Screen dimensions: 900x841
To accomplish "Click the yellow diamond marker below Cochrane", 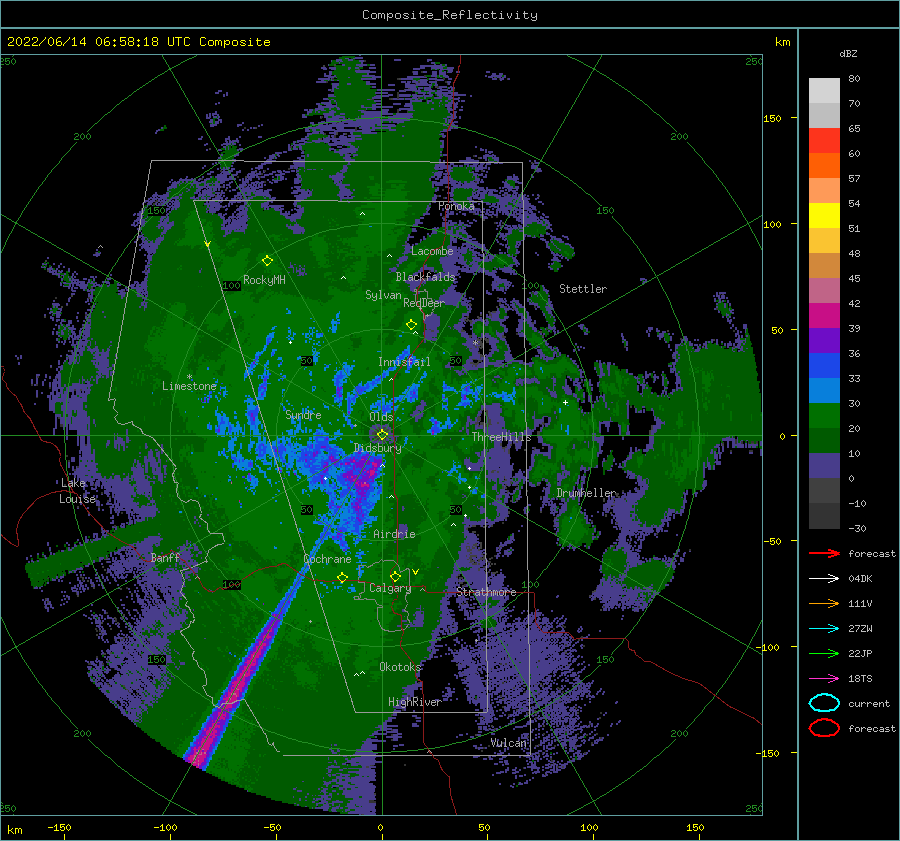I will coord(343,577).
